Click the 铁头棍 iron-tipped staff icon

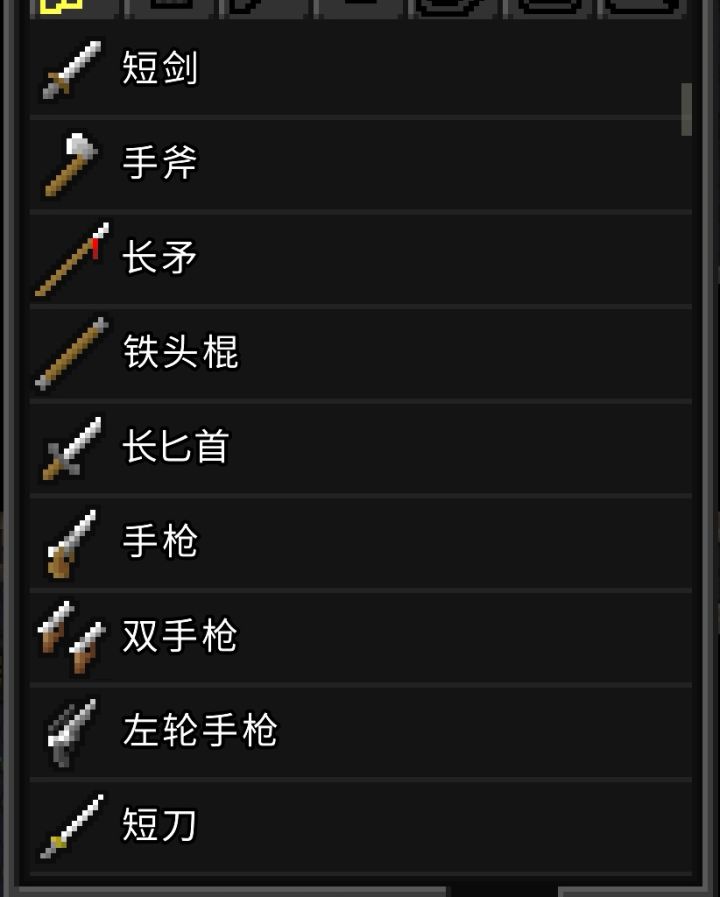coord(71,354)
